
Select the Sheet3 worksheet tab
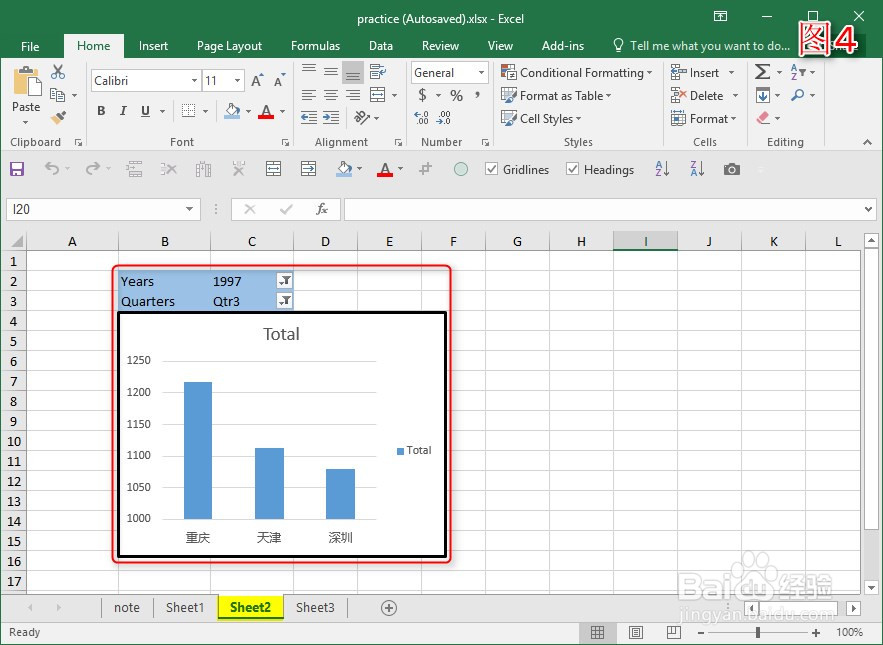click(315, 607)
